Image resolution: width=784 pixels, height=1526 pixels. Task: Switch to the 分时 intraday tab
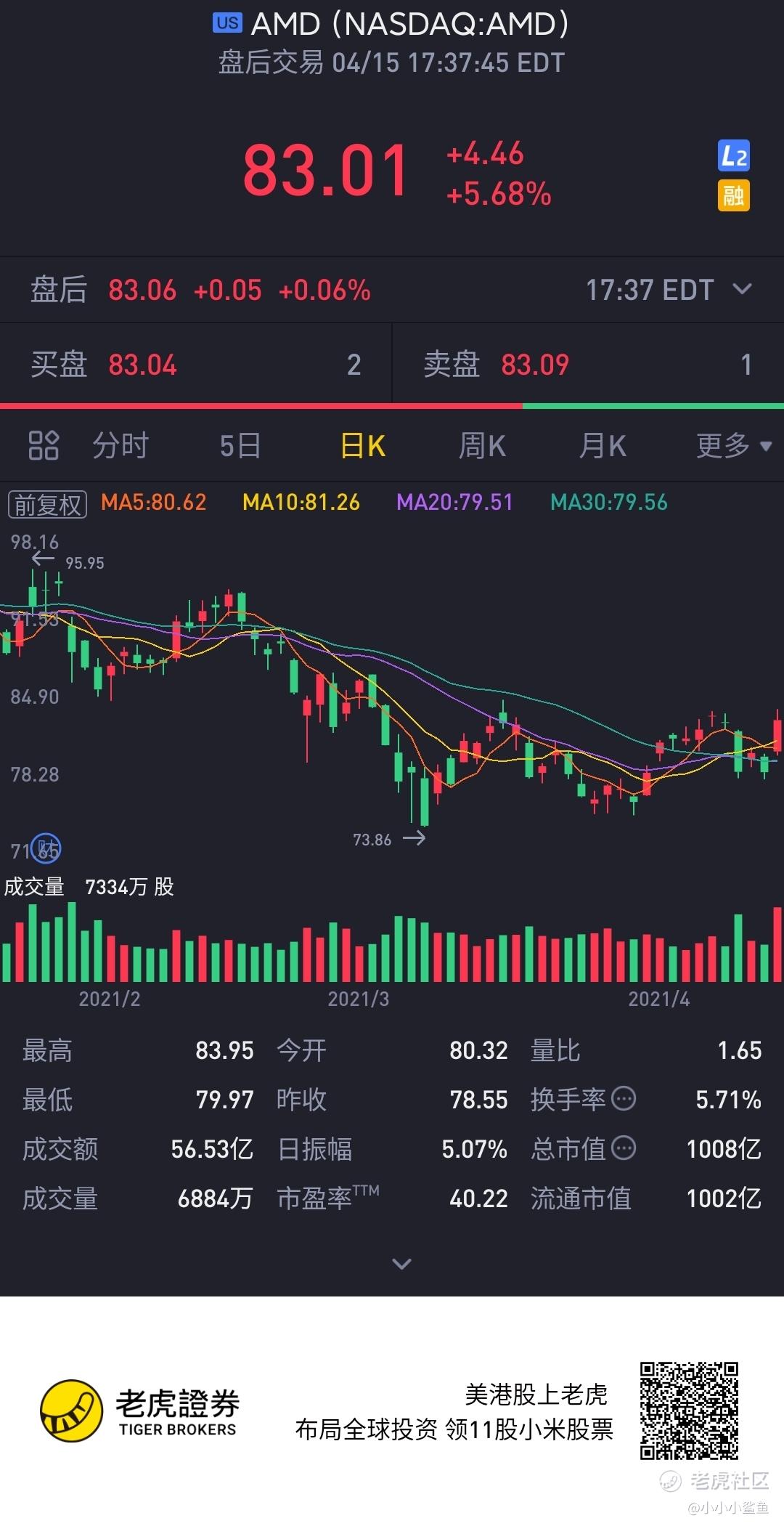tap(121, 445)
